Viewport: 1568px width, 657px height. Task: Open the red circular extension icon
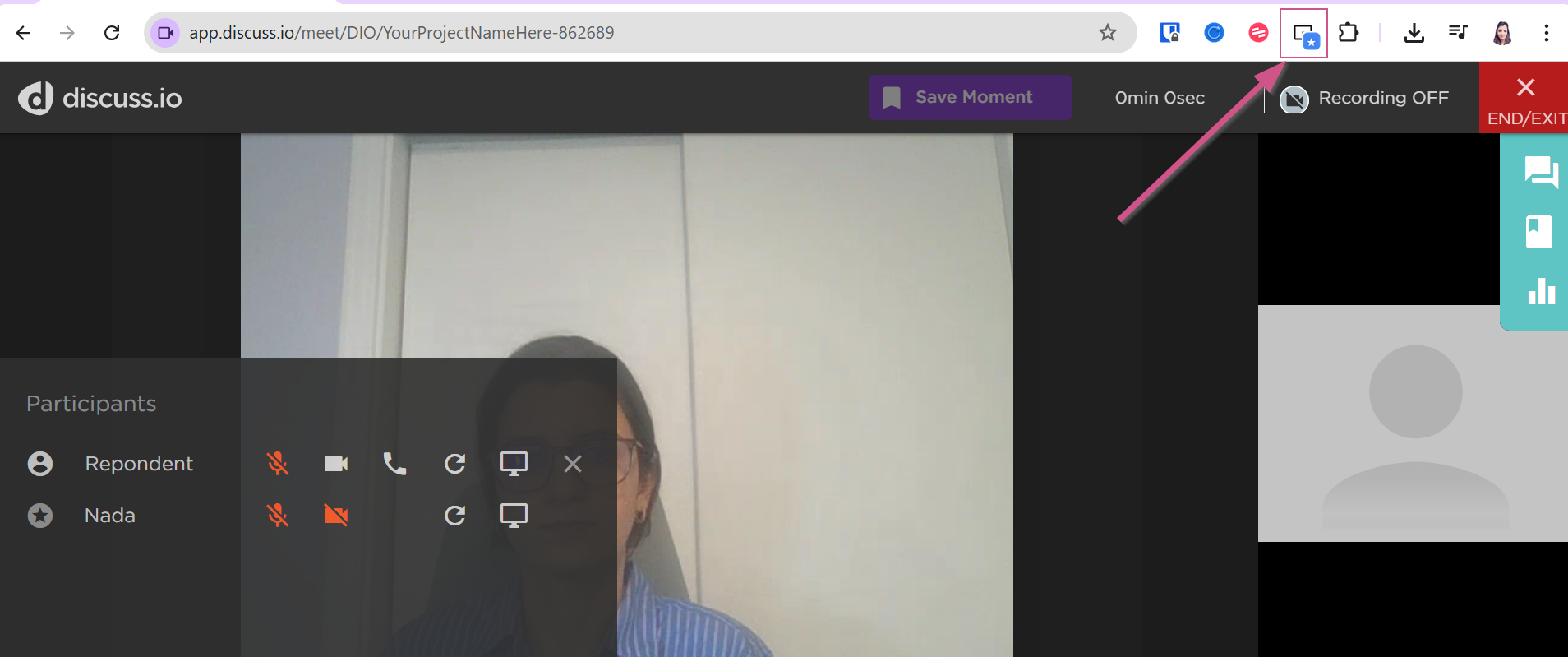(1258, 33)
